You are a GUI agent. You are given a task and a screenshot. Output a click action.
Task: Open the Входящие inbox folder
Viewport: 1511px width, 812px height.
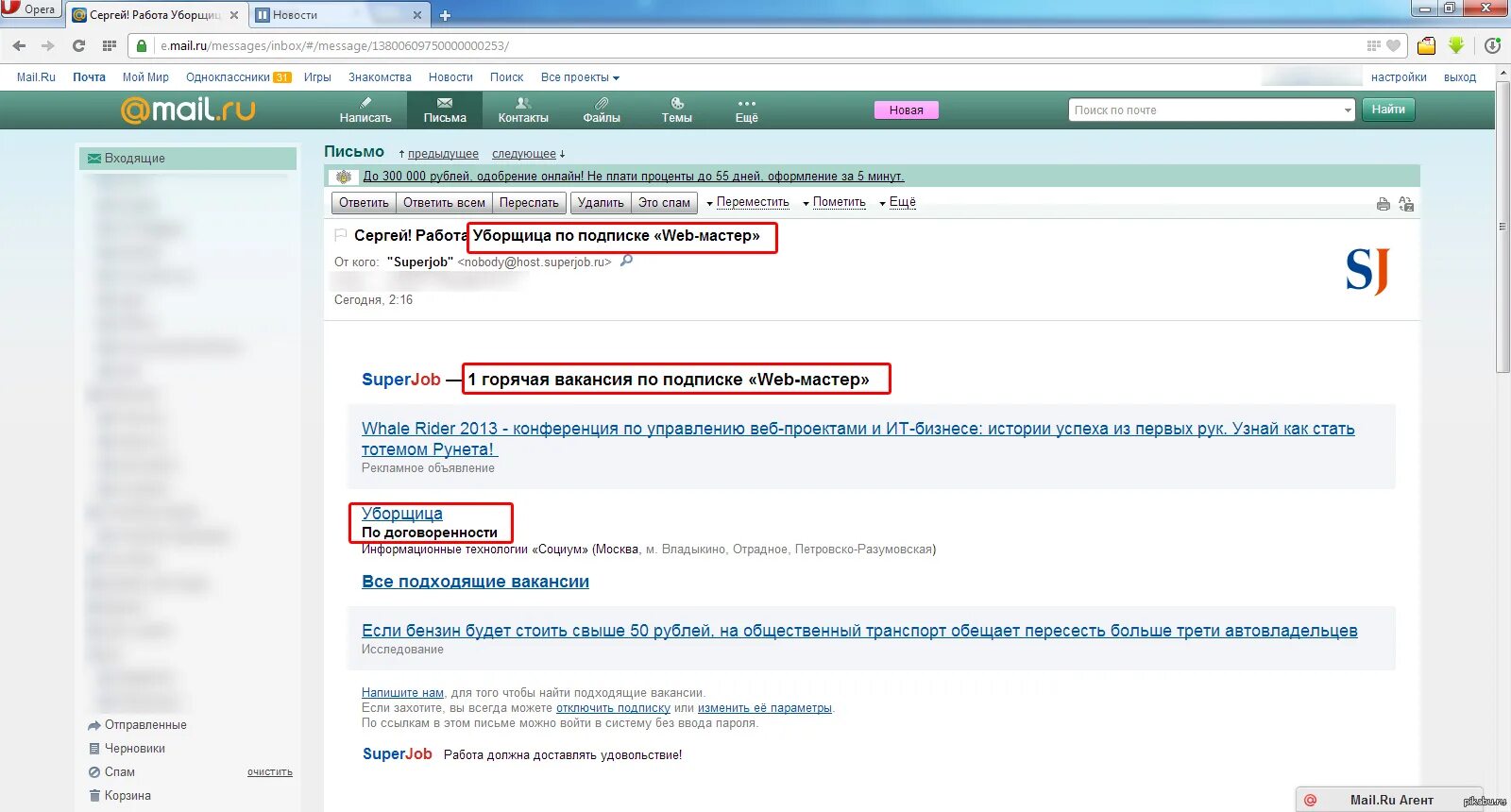(x=188, y=159)
